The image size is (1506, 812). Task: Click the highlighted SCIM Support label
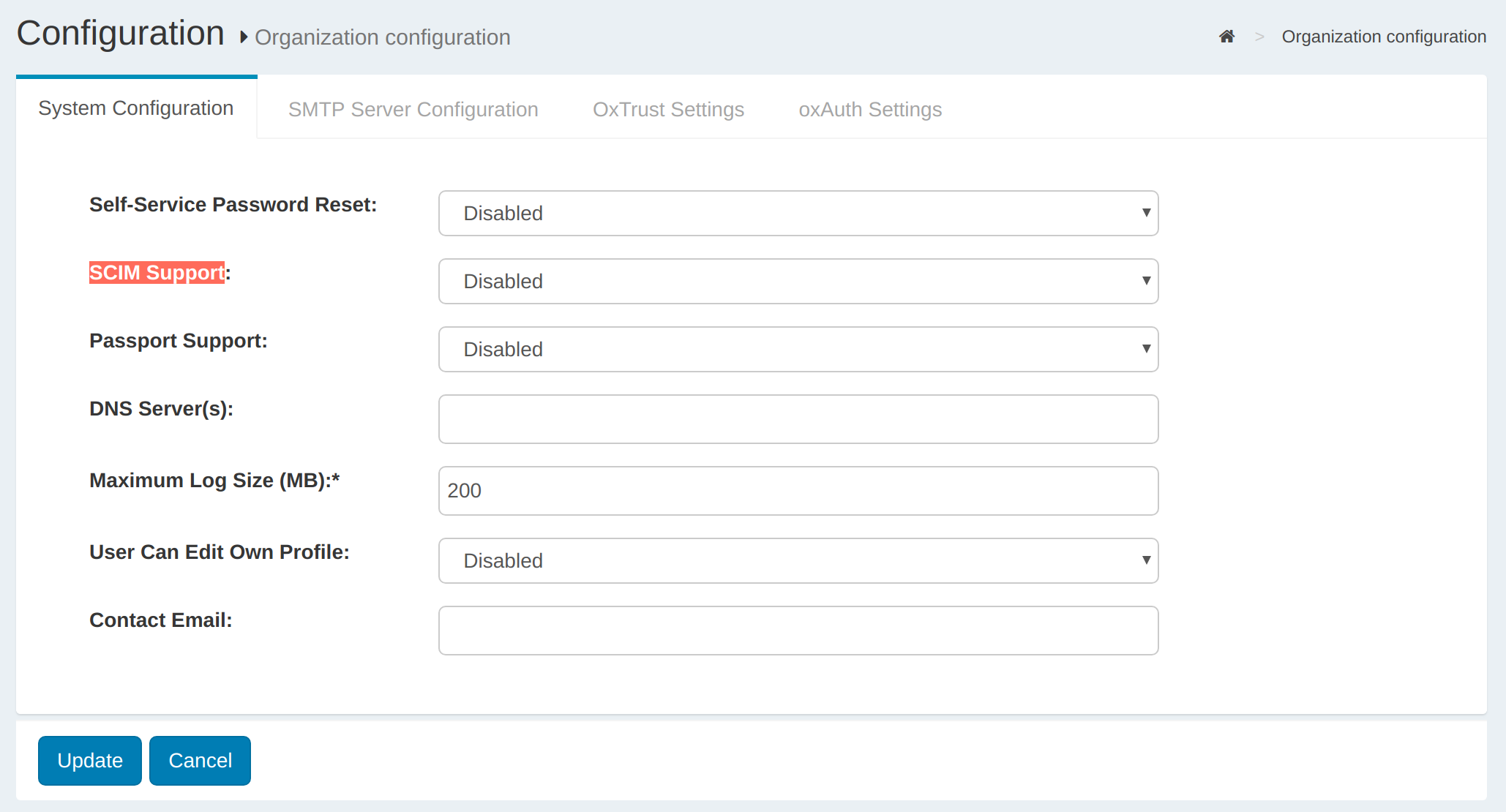click(157, 273)
